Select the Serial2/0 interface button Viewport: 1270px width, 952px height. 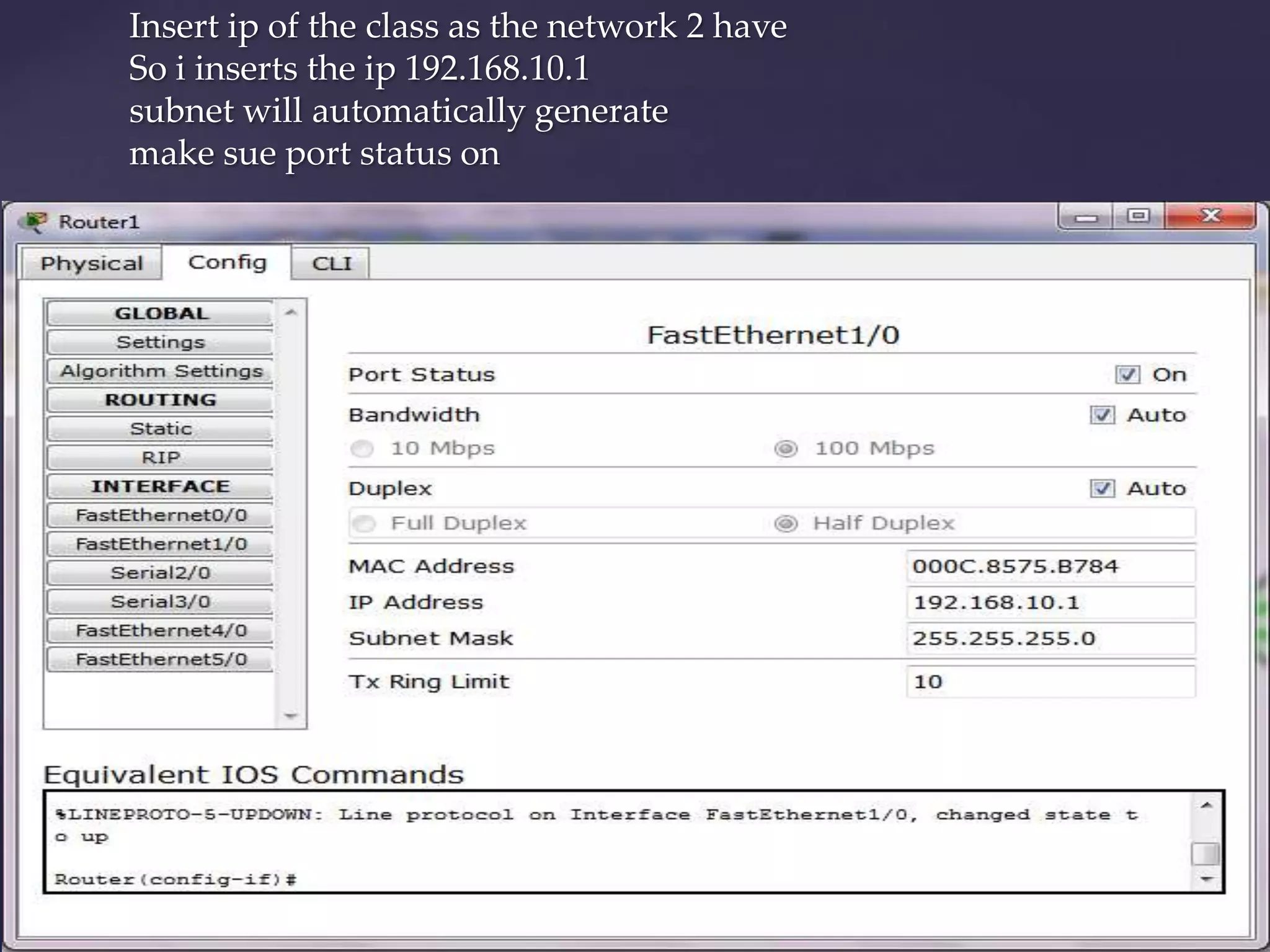pos(160,573)
